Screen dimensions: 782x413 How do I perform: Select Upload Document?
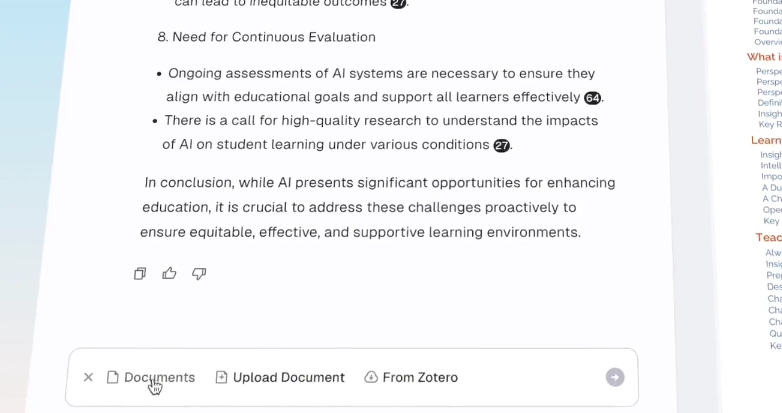point(280,377)
